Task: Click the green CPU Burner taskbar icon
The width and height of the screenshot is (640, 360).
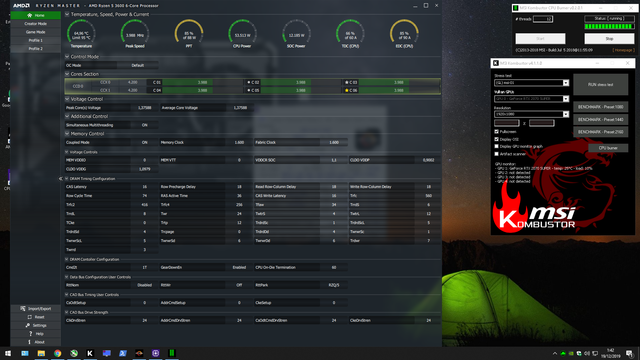Action: (x=172, y=353)
